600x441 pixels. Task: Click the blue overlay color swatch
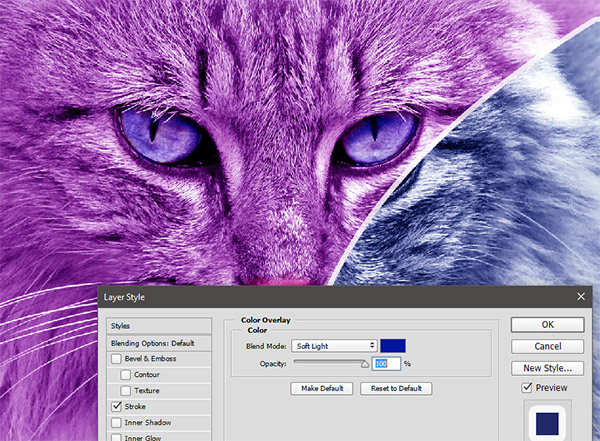click(392, 345)
